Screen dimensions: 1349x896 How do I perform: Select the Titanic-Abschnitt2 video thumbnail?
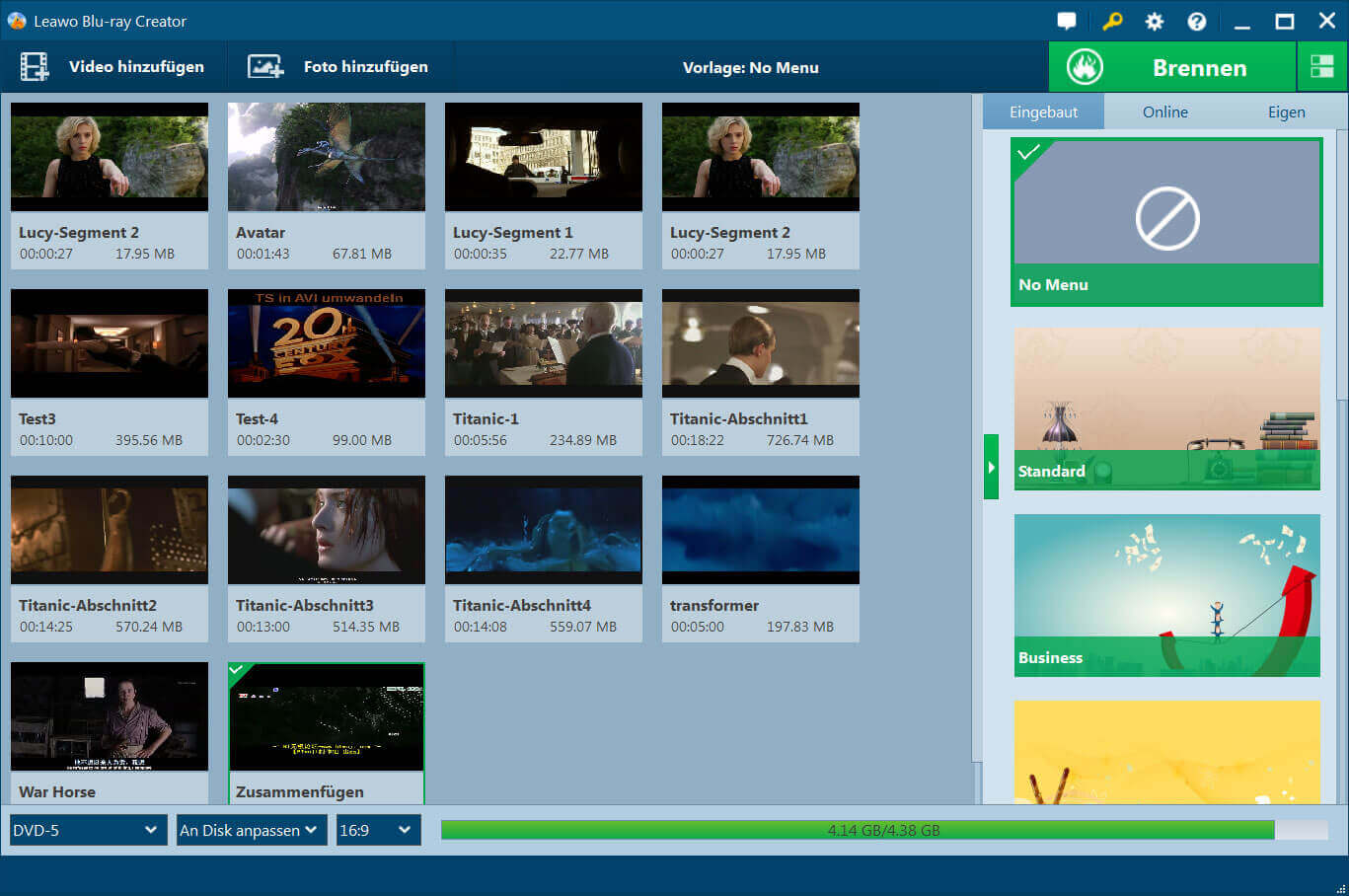point(110,530)
